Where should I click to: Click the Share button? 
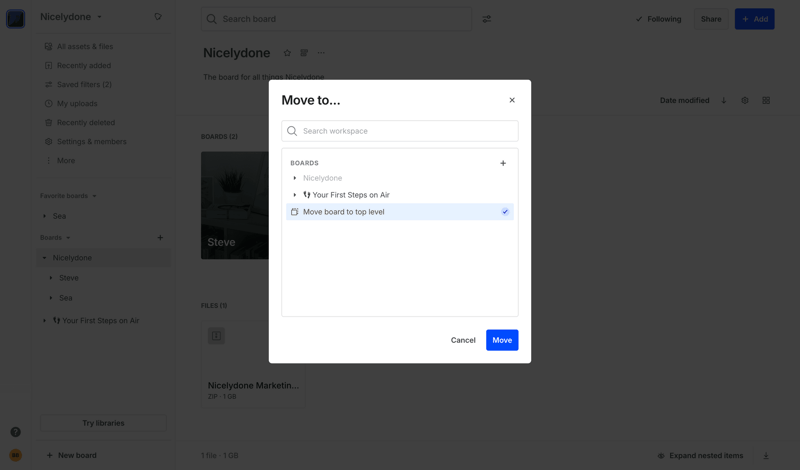point(711,19)
